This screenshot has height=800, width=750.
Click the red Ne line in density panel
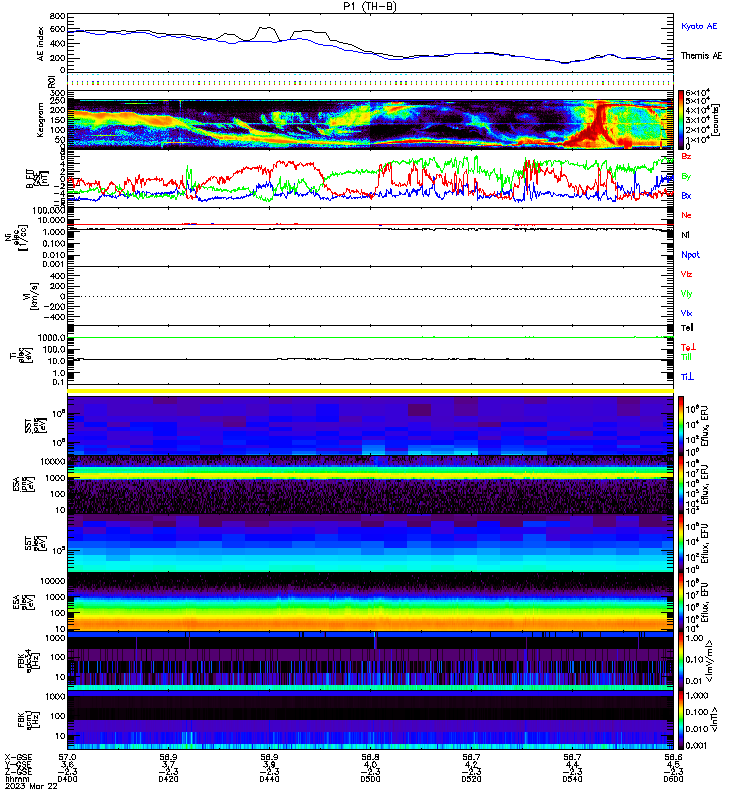pyautogui.click(x=370, y=224)
